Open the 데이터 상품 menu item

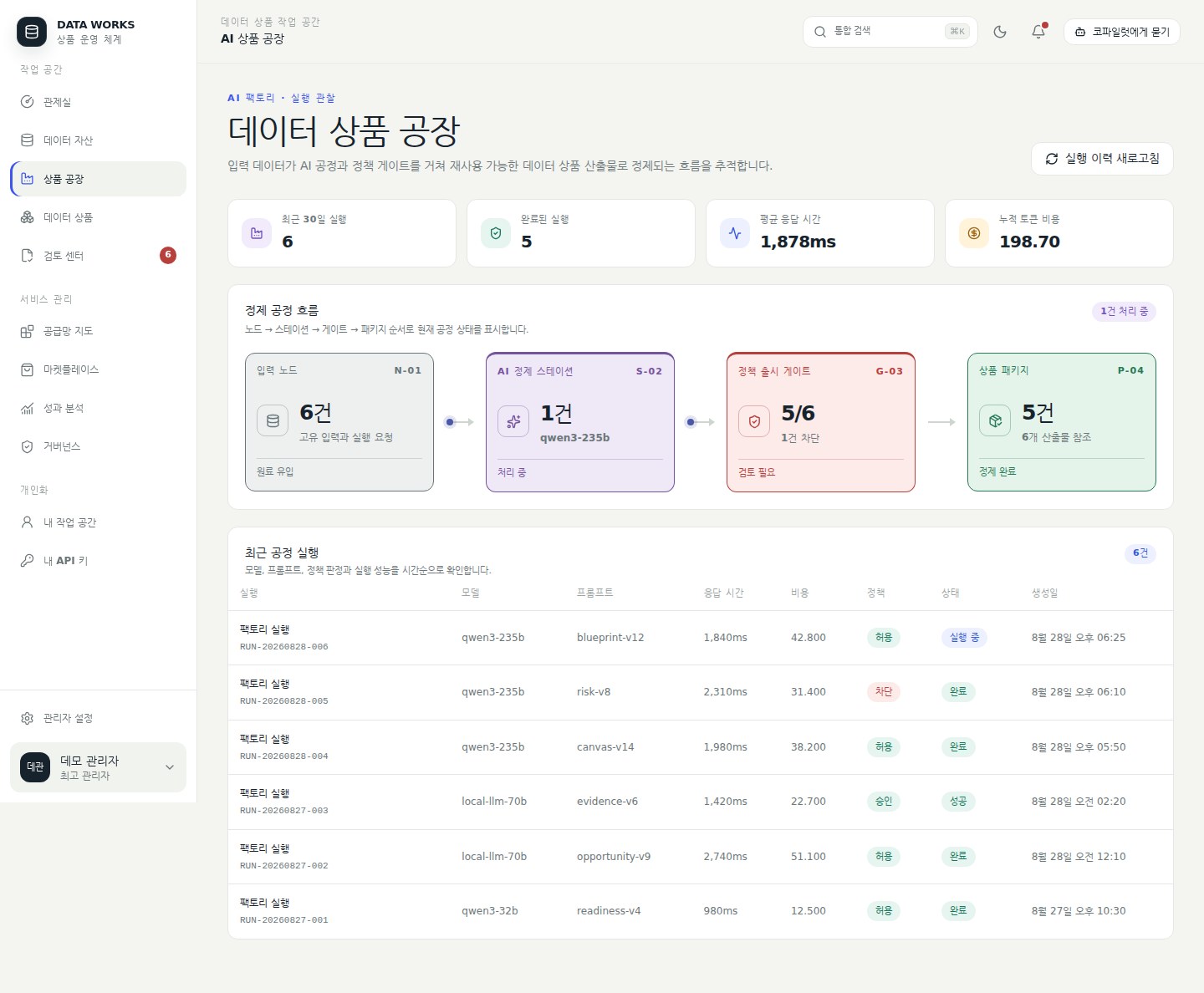coord(98,217)
